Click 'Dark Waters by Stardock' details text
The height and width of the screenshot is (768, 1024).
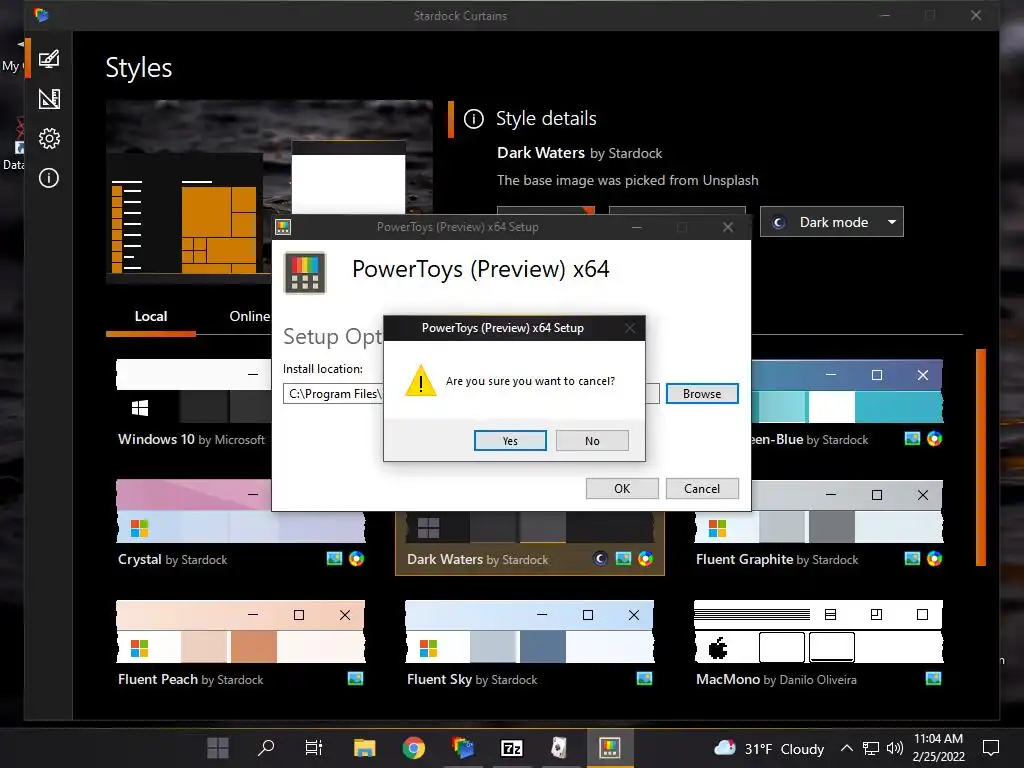click(579, 153)
